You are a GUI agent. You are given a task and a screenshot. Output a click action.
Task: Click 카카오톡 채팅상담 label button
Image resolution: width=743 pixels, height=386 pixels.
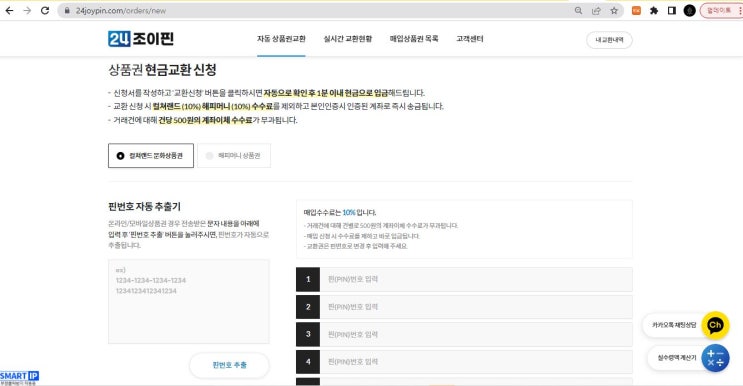tap(674, 325)
